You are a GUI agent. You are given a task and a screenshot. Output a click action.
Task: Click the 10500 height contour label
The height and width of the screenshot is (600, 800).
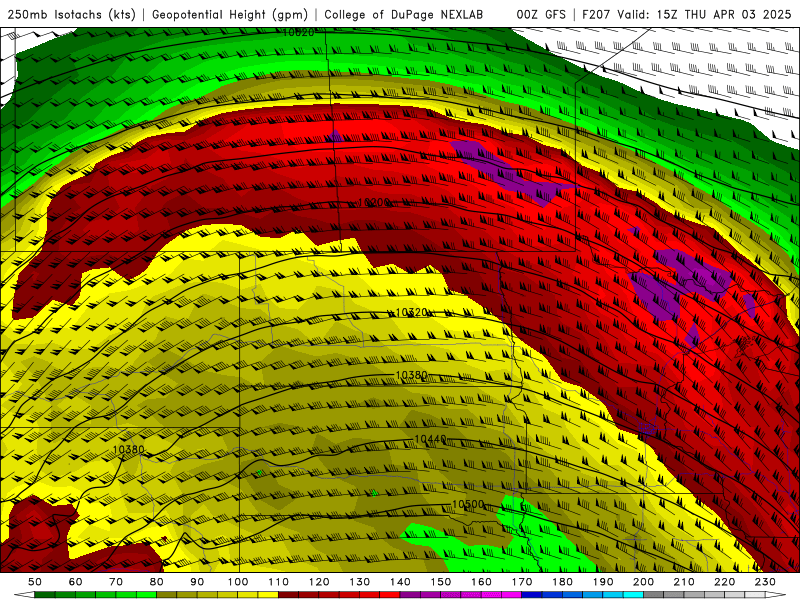click(468, 504)
